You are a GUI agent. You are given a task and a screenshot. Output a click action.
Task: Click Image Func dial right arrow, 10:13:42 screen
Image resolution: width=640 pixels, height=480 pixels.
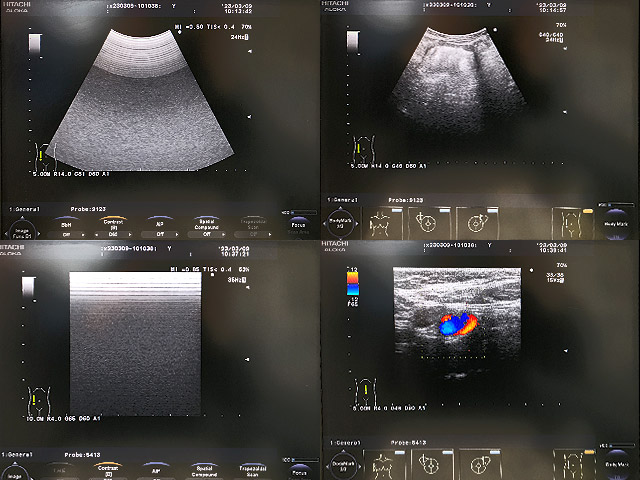click(38, 233)
